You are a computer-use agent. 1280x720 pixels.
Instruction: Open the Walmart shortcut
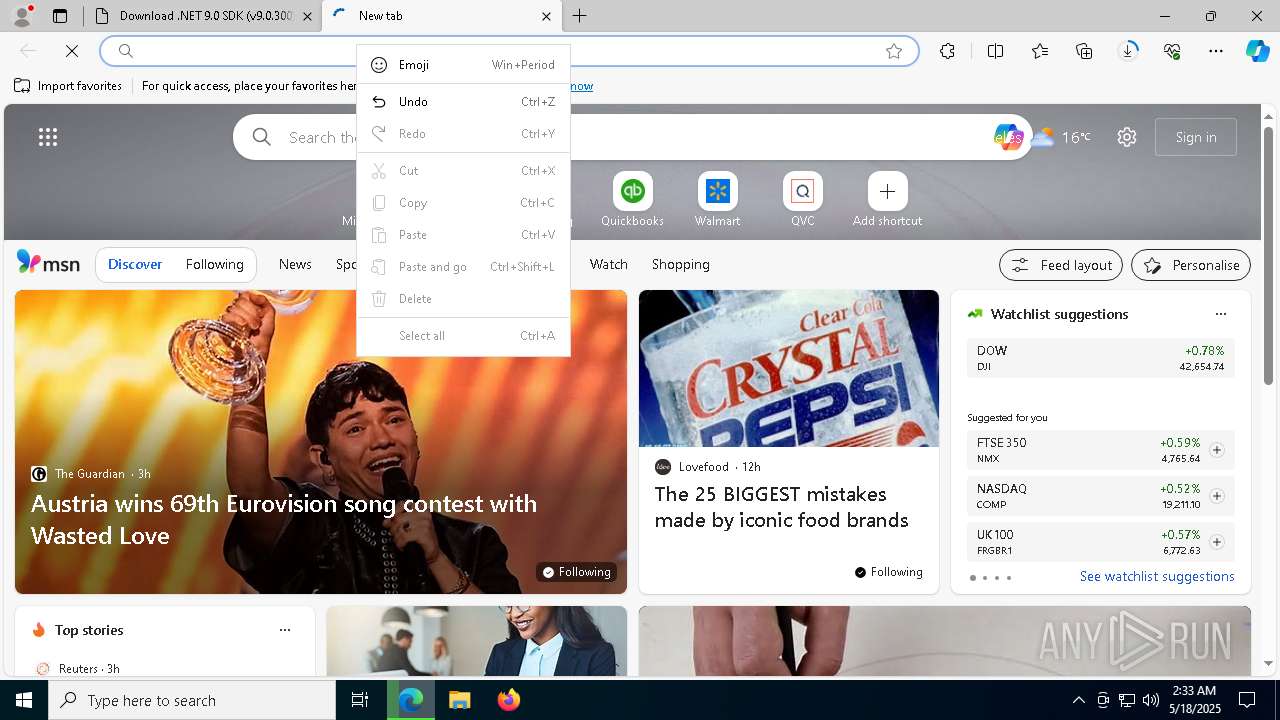coord(717,200)
